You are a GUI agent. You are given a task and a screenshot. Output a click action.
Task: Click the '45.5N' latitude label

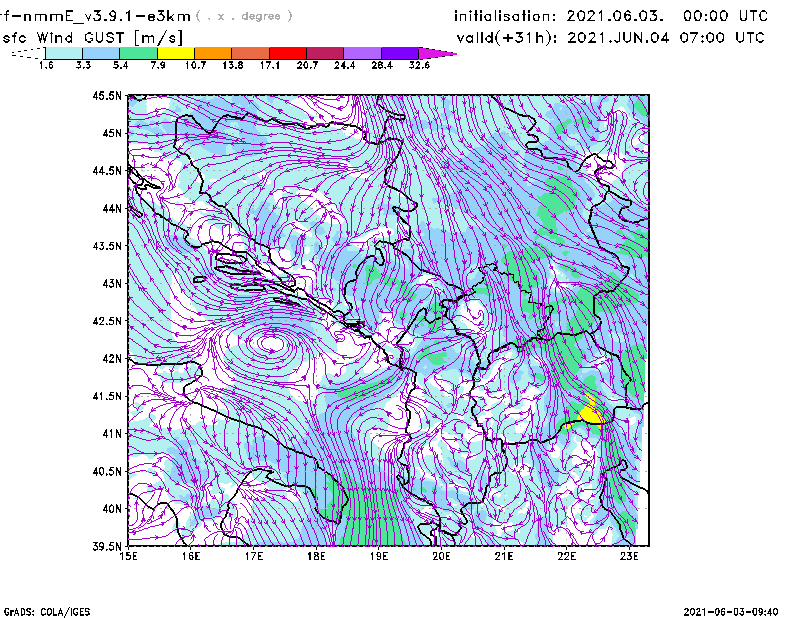coord(107,95)
